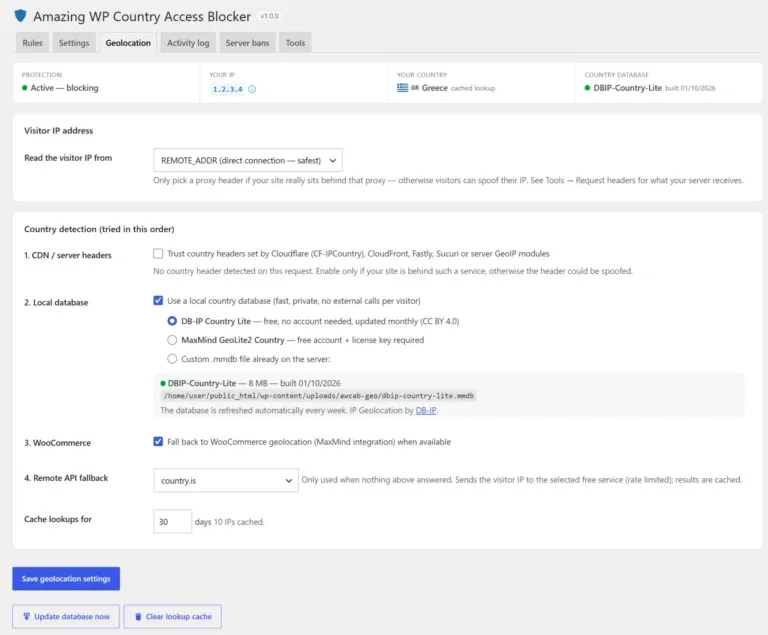Viewport: 768px width, 635px height.
Task: Click the info icon next to IP 1.2.3.4
Action: (x=252, y=89)
